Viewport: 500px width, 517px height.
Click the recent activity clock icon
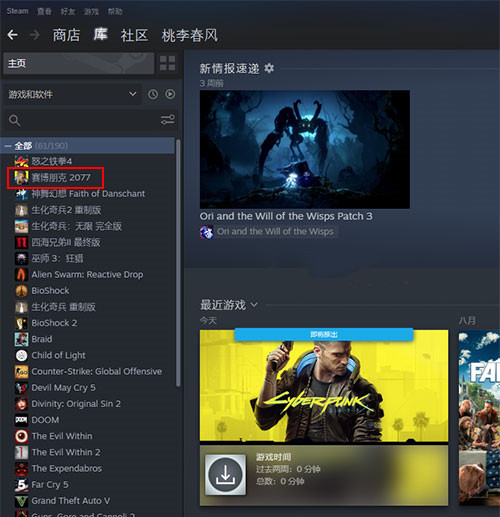point(153,94)
